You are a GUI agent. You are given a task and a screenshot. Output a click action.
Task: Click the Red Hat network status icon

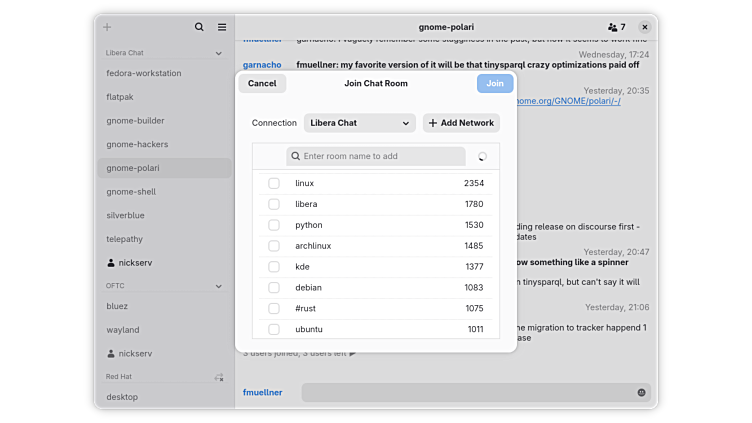coord(219,377)
